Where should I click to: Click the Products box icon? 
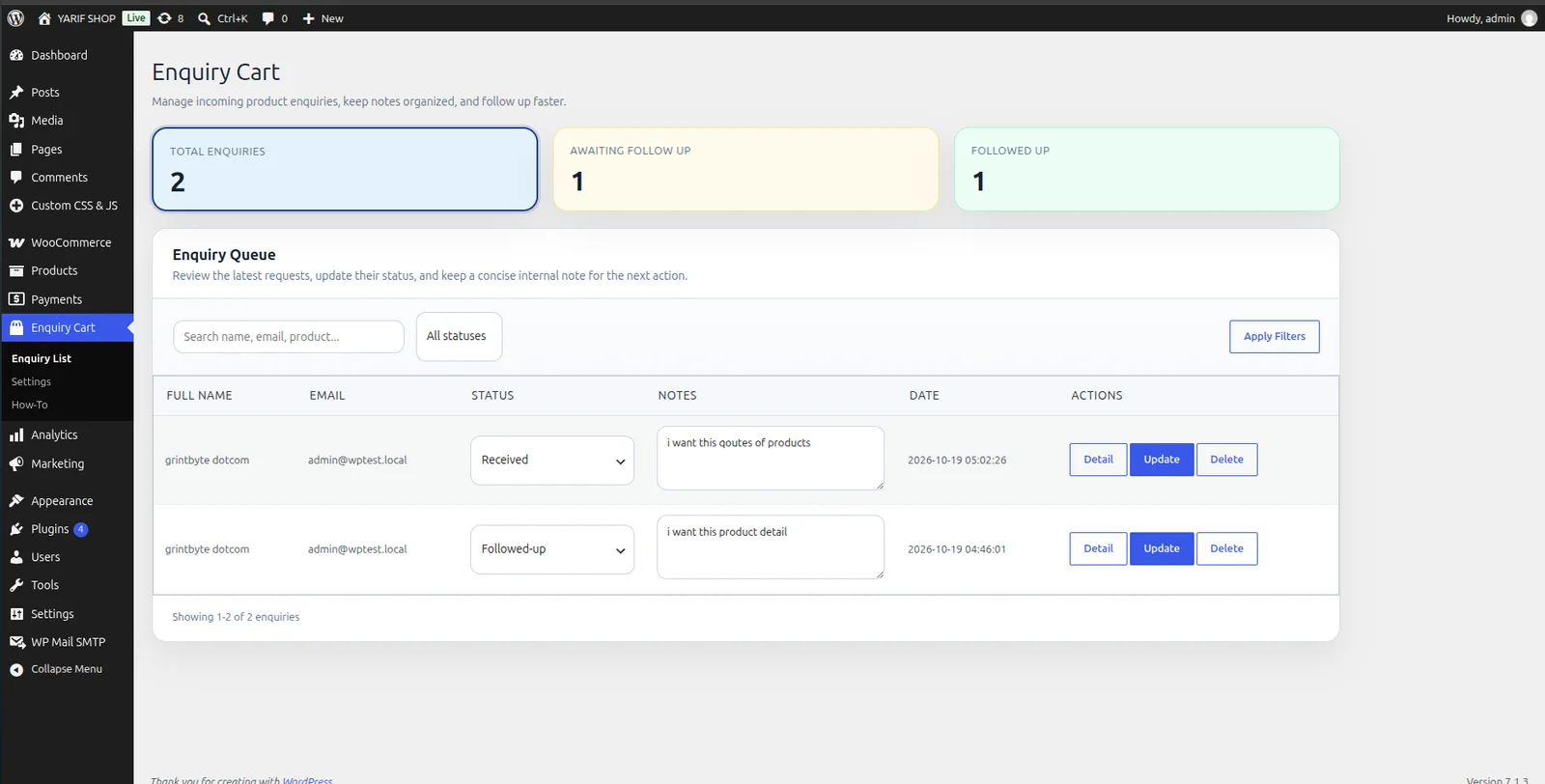pyautogui.click(x=16, y=271)
